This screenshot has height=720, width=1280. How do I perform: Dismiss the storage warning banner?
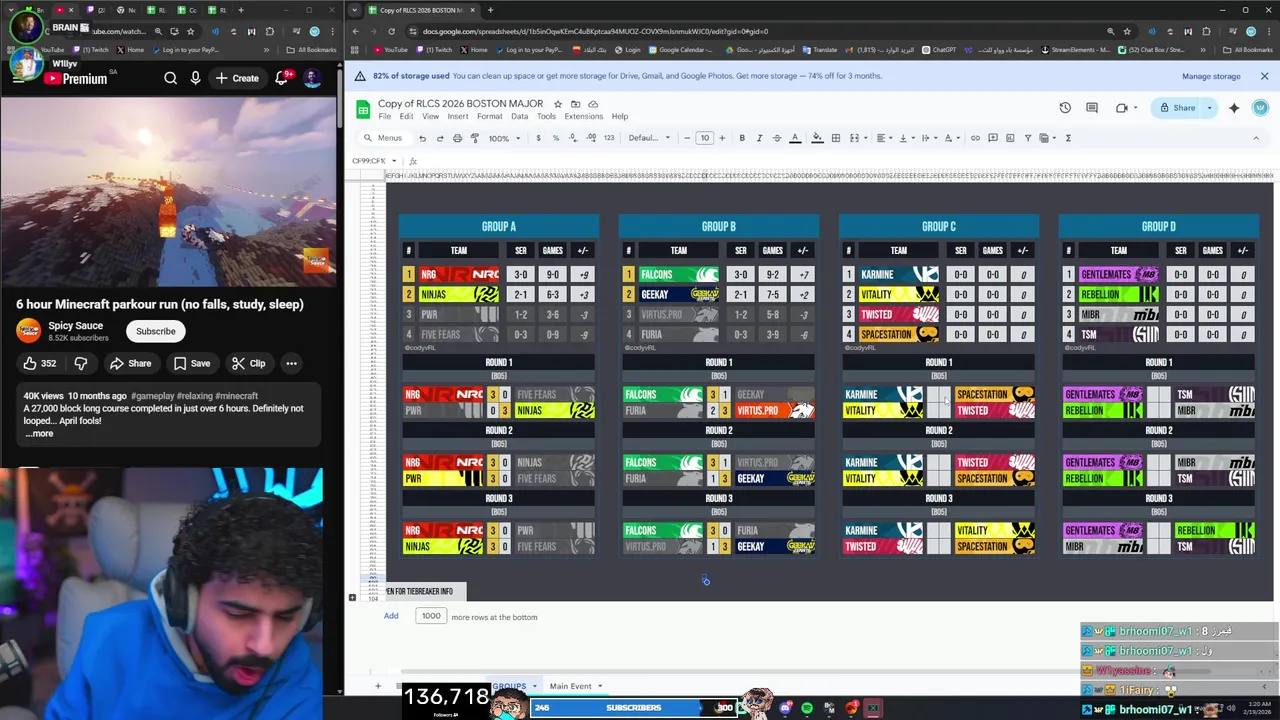tap(1264, 76)
